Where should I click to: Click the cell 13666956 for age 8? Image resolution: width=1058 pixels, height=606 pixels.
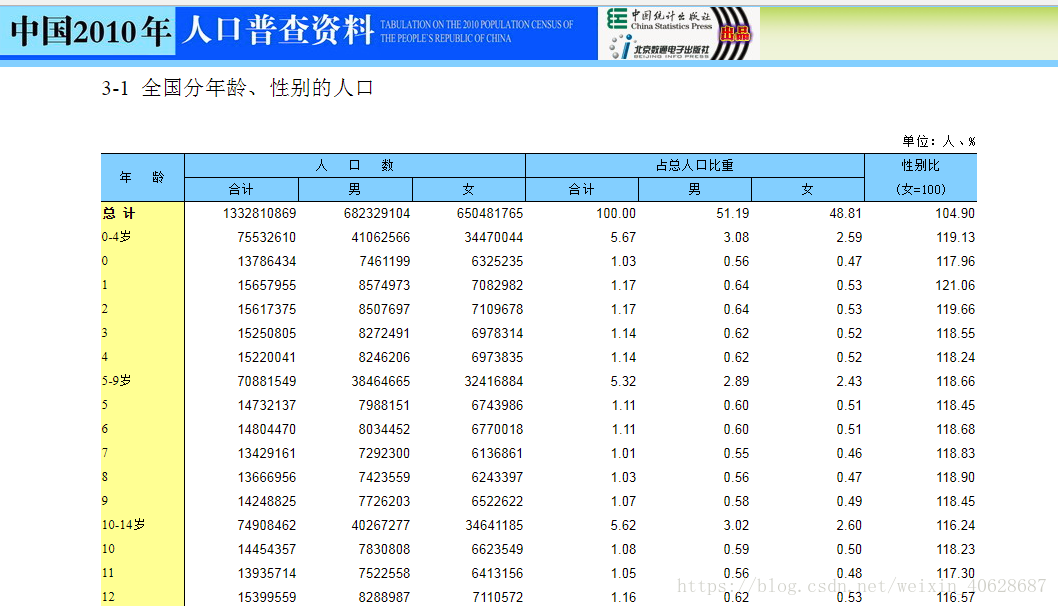(x=267, y=477)
